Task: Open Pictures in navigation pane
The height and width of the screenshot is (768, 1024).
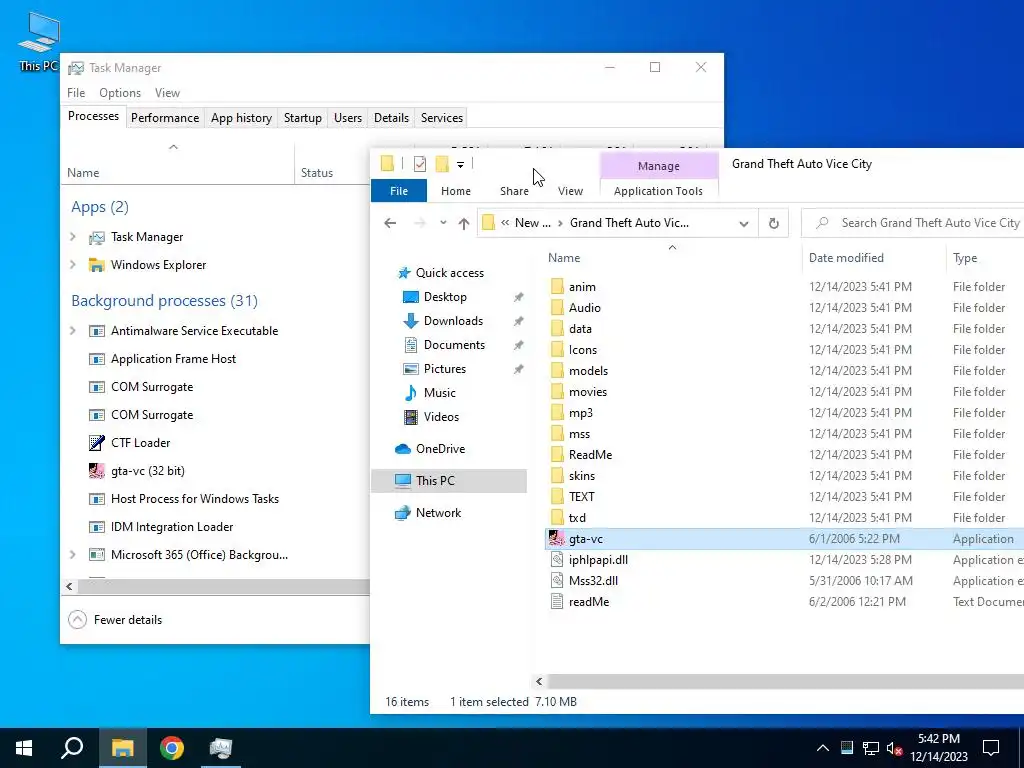Action: coord(444,368)
